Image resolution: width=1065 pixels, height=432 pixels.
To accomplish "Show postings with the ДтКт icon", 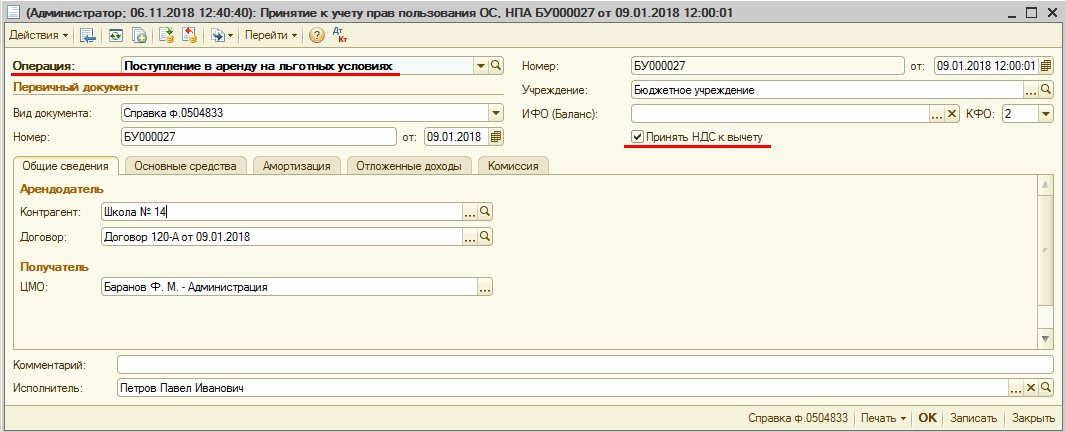I will tap(339, 35).
